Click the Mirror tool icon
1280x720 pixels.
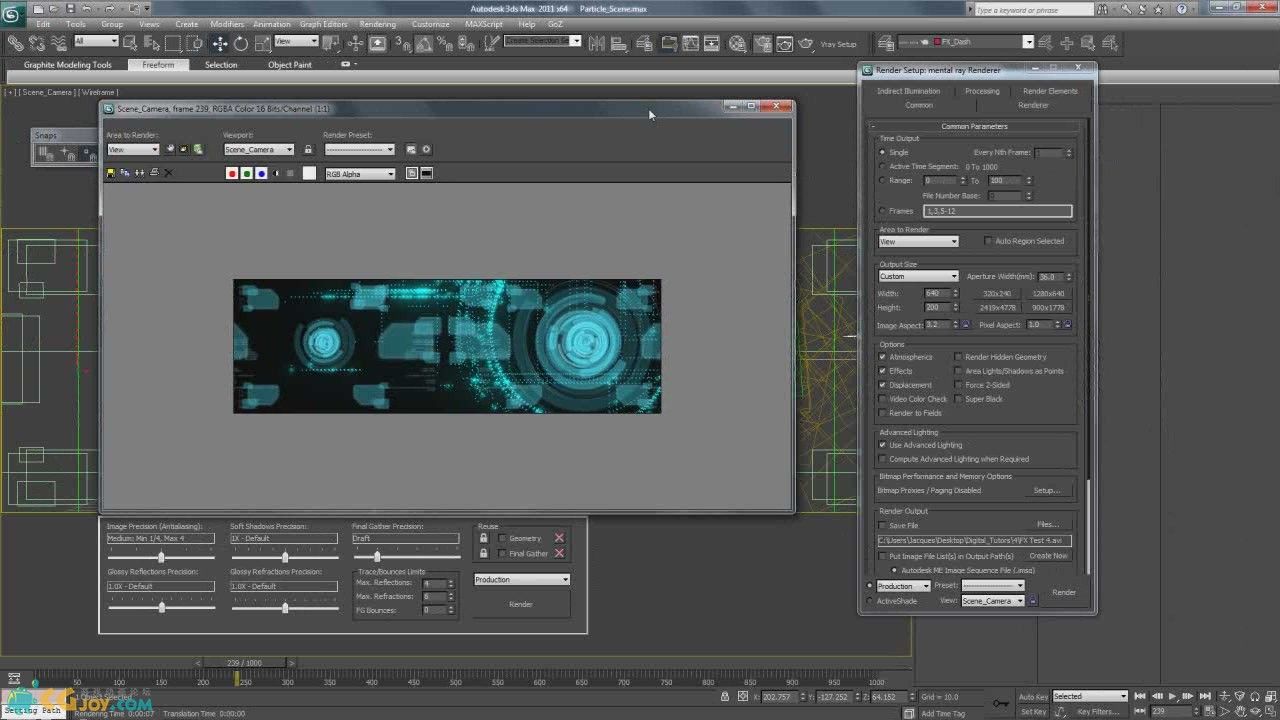pos(597,44)
